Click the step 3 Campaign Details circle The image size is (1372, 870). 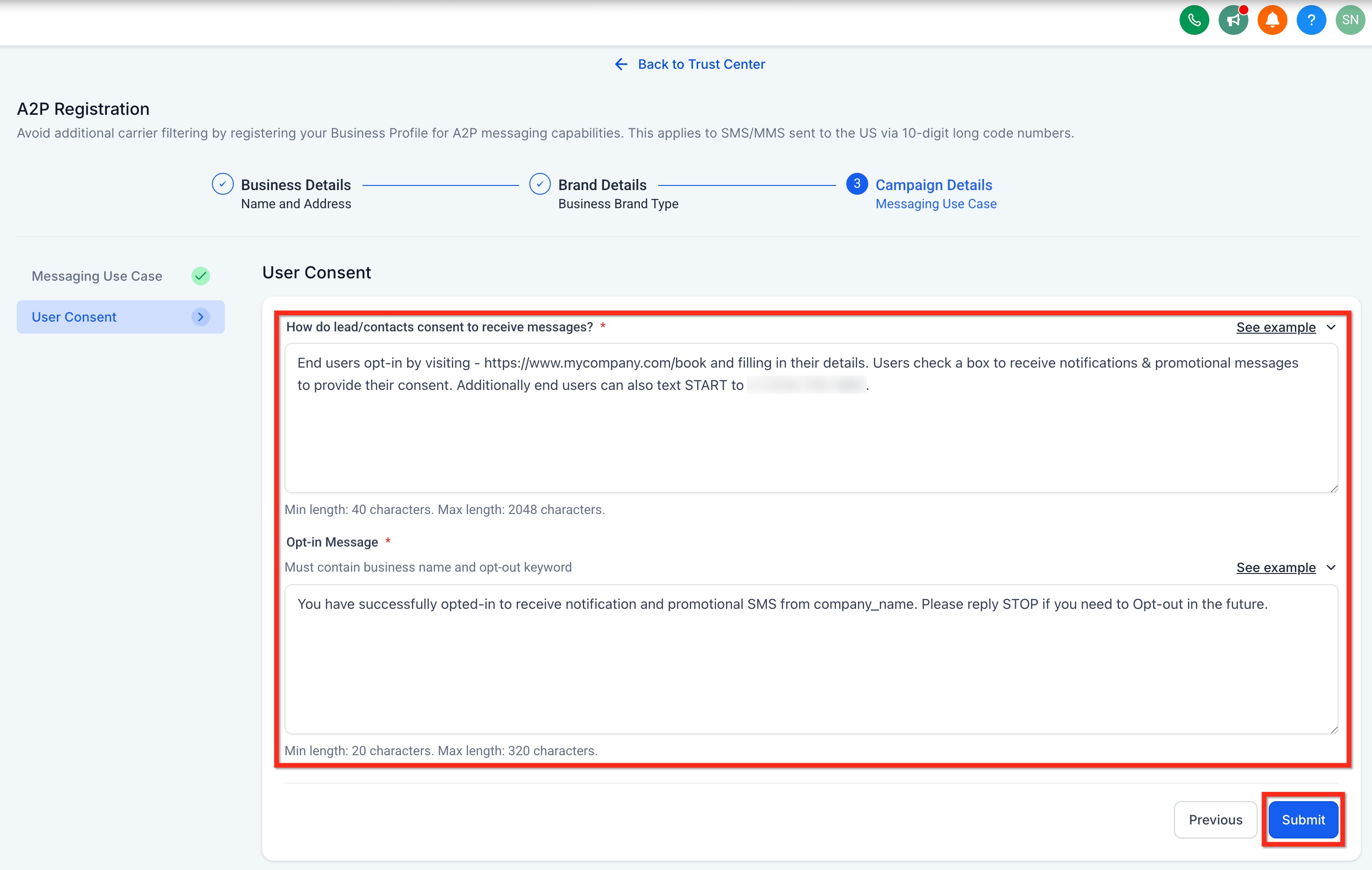[857, 184]
